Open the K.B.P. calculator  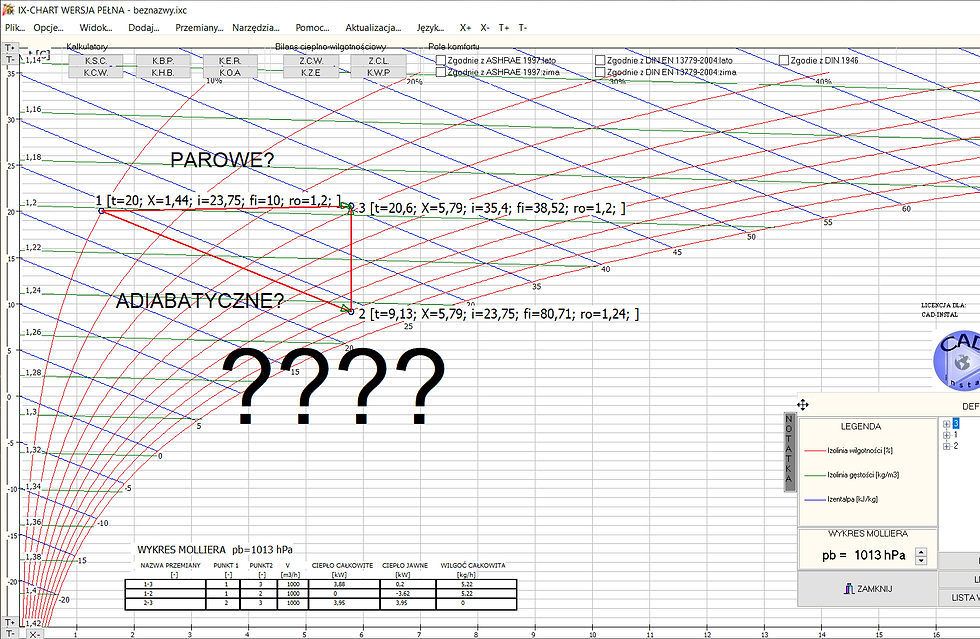click(163, 61)
